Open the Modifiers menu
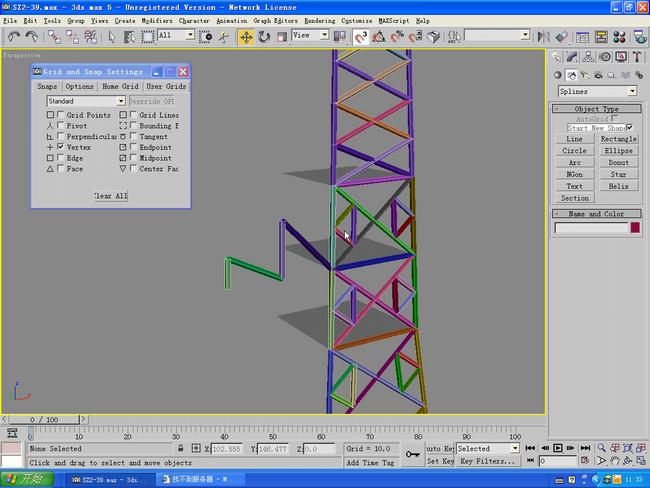This screenshot has width=650, height=488. (x=157, y=21)
